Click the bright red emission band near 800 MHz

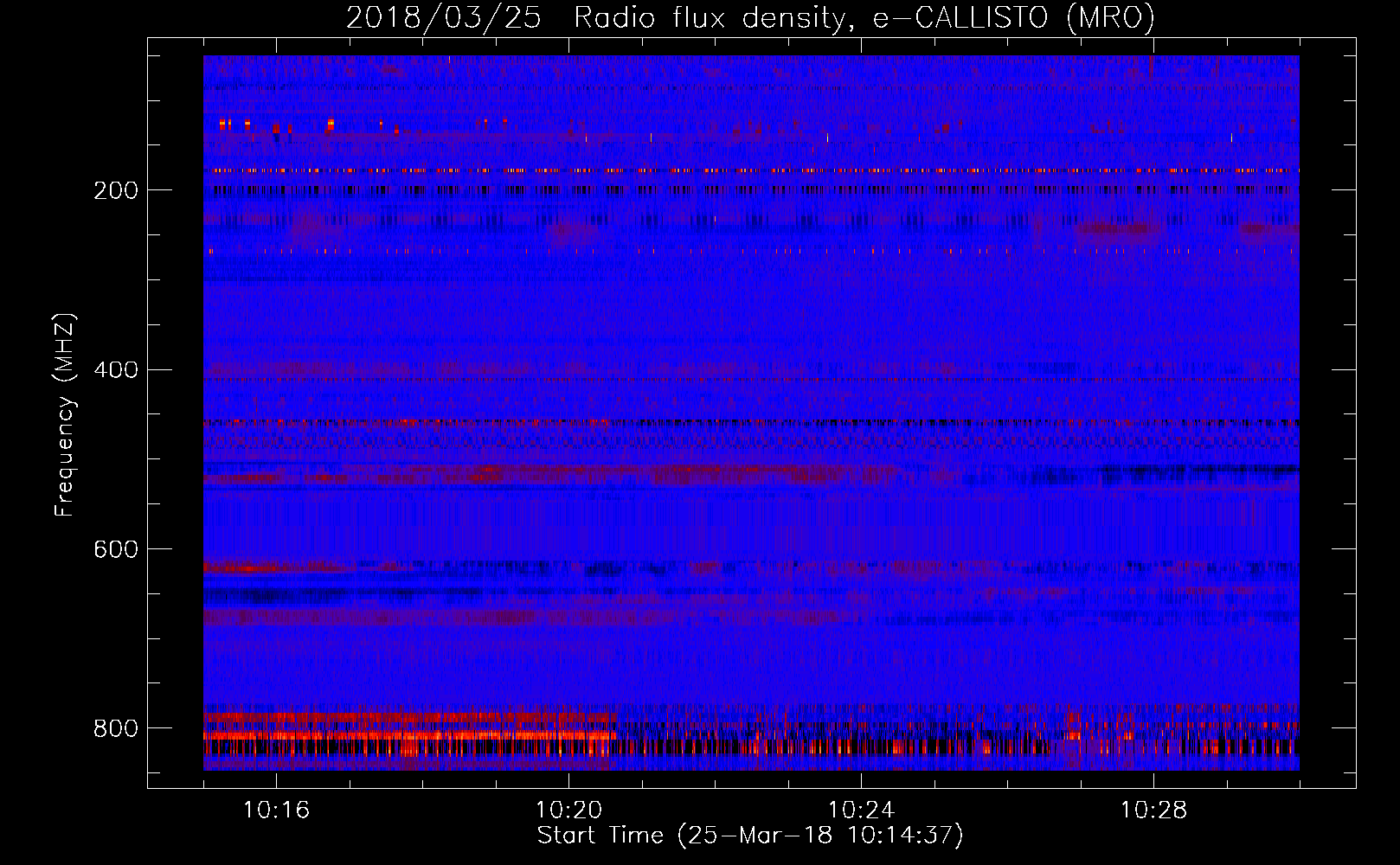pyautogui.click(x=409, y=735)
